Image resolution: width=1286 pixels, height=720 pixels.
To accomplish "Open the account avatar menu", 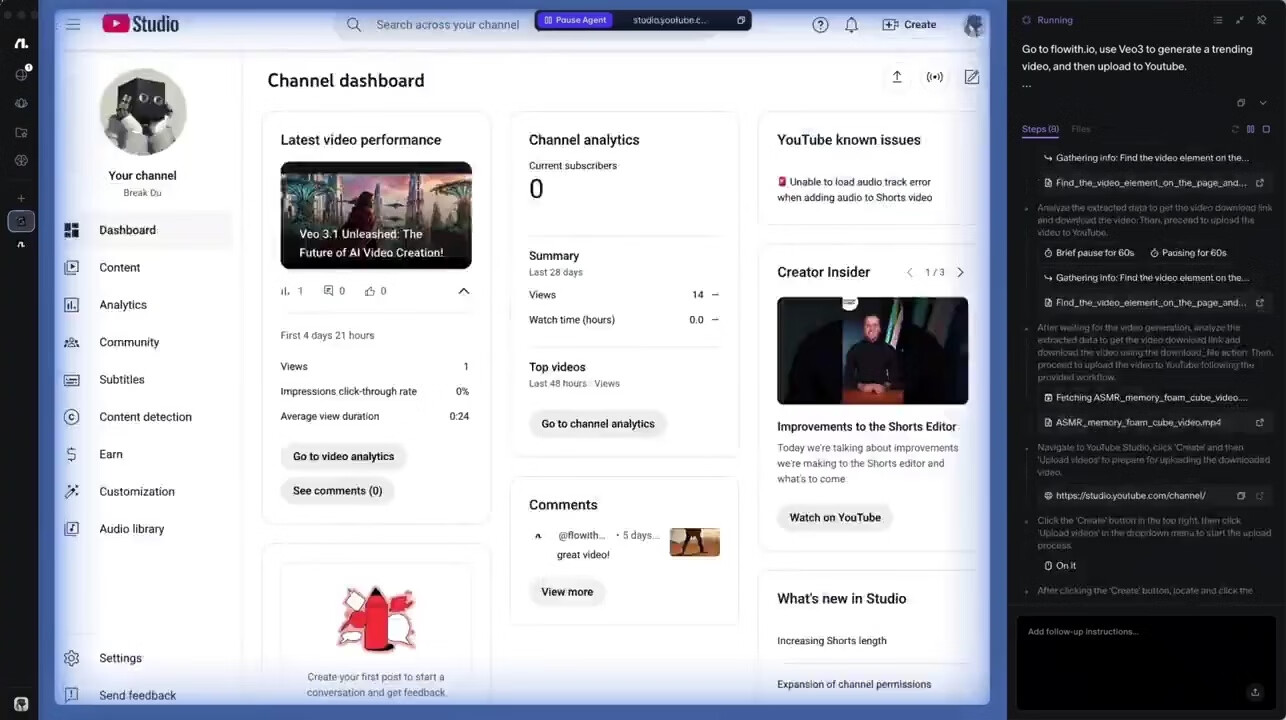I will coord(973,25).
